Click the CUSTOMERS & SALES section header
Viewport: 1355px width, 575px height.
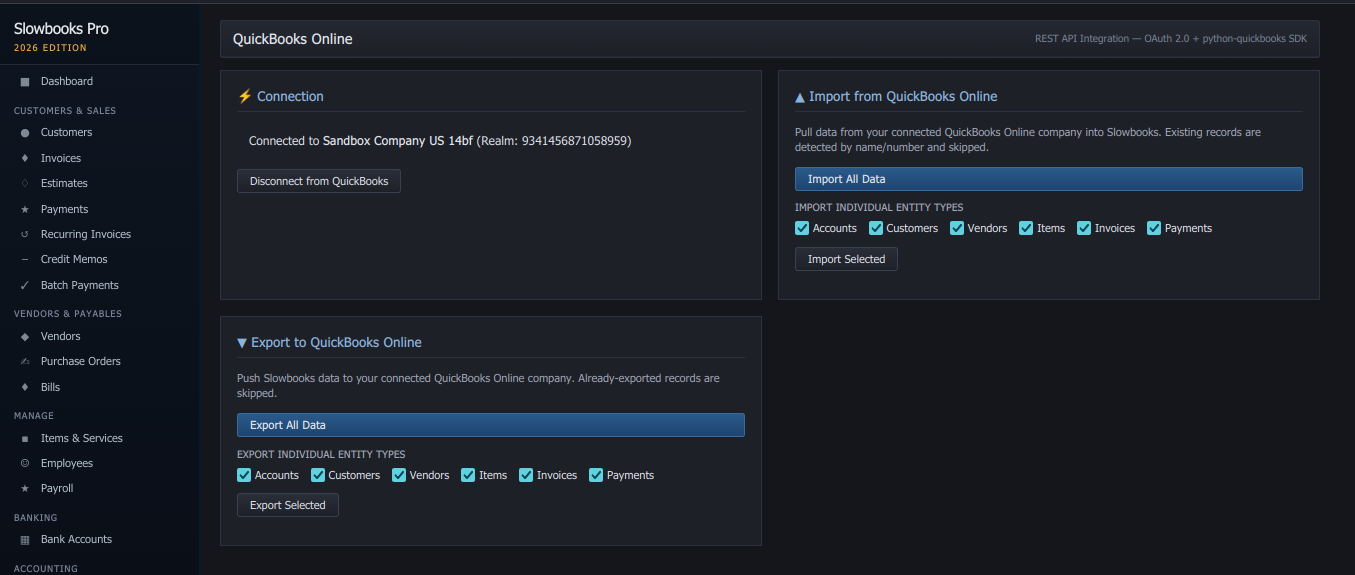point(65,110)
